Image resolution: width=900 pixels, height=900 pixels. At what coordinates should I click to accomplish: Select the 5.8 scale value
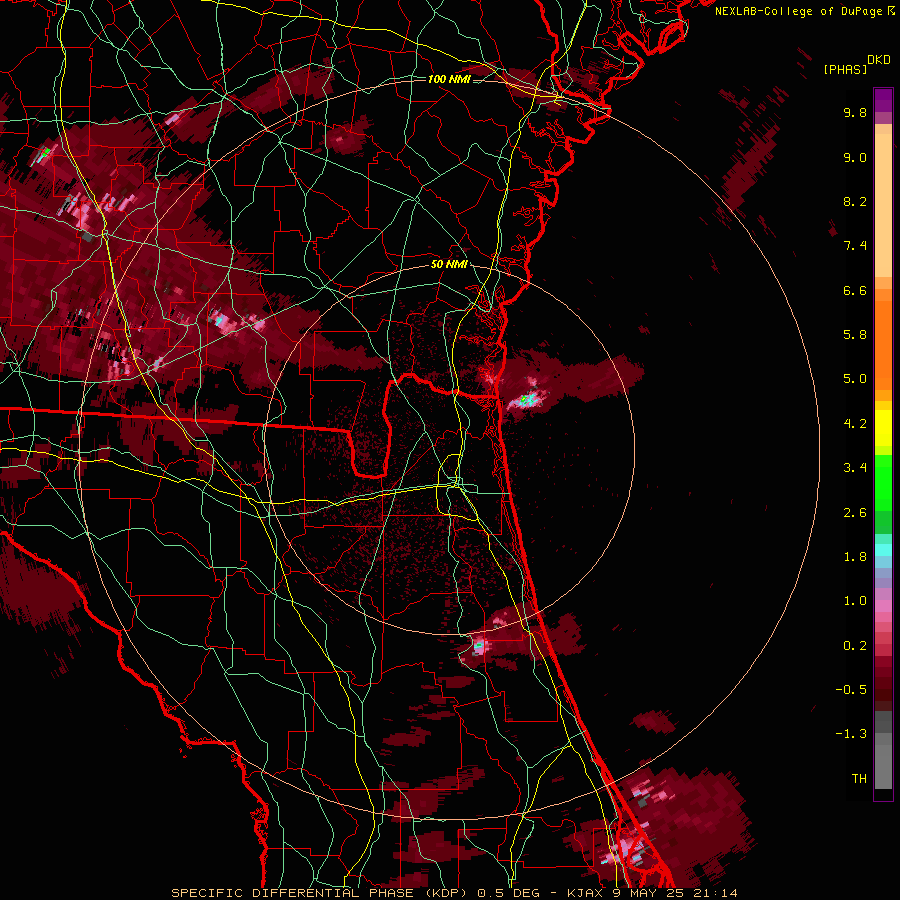tap(855, 335)
